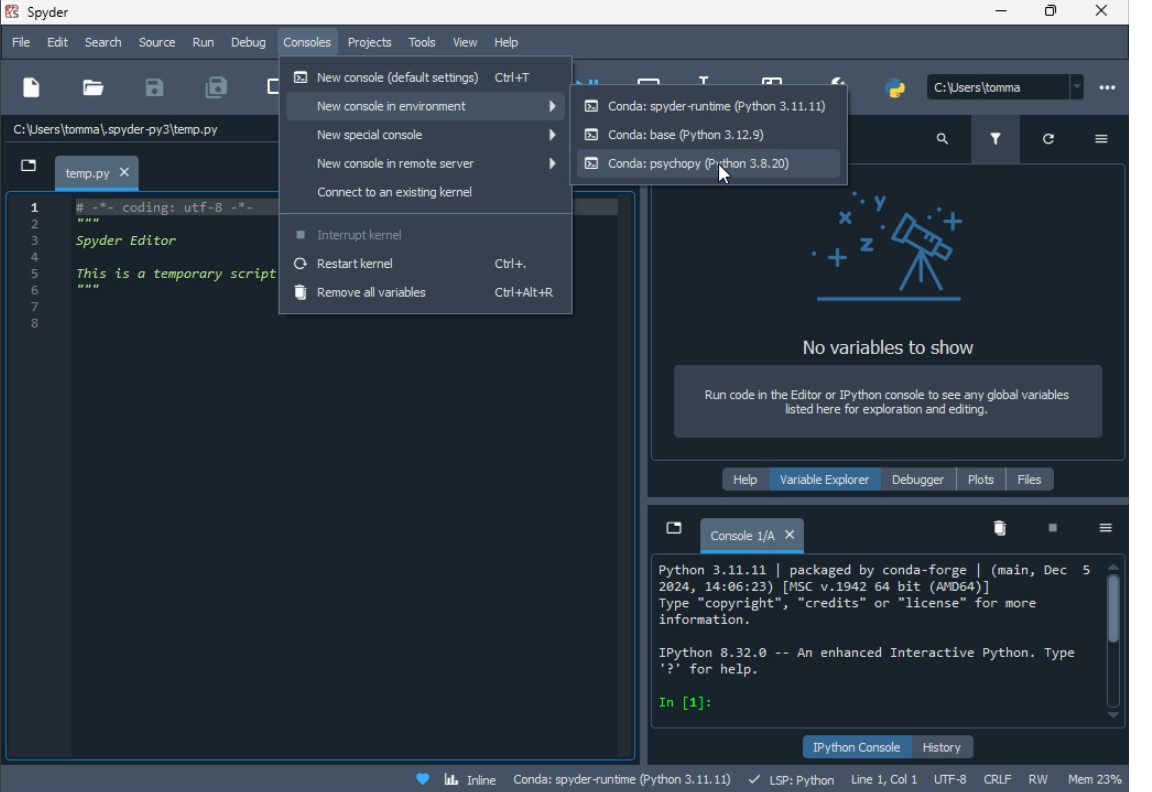Viewport: 1152px width, 792px height.
Task: Switch to the Plots pane tab
Action: [x=980, y=480]
